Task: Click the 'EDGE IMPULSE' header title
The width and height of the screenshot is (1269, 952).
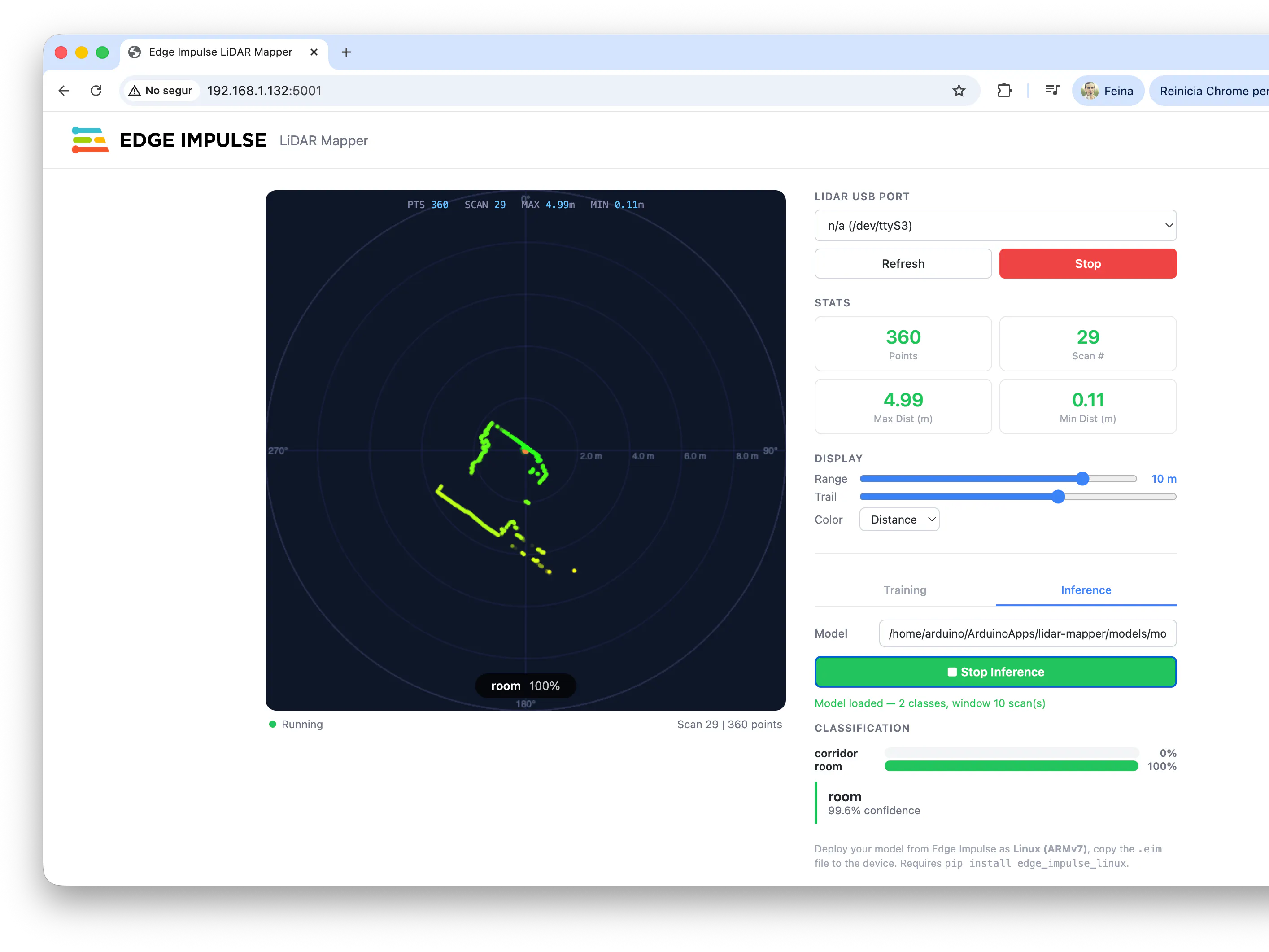Action: [x=193, y=140]
